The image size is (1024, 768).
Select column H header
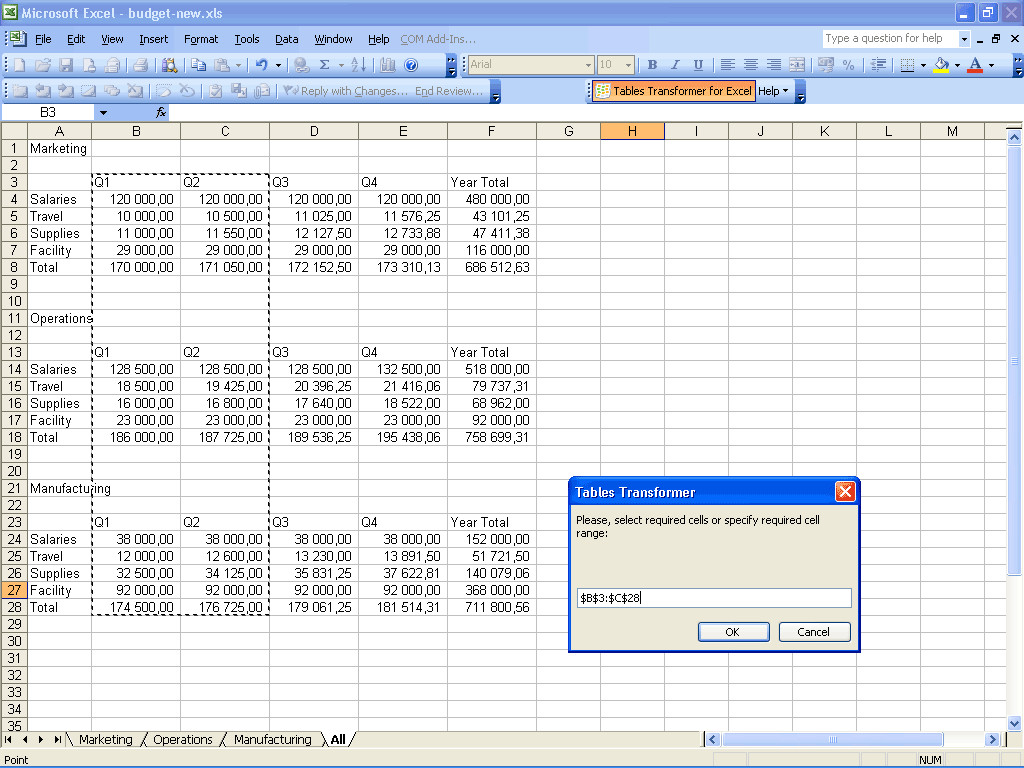coord(632,131)
